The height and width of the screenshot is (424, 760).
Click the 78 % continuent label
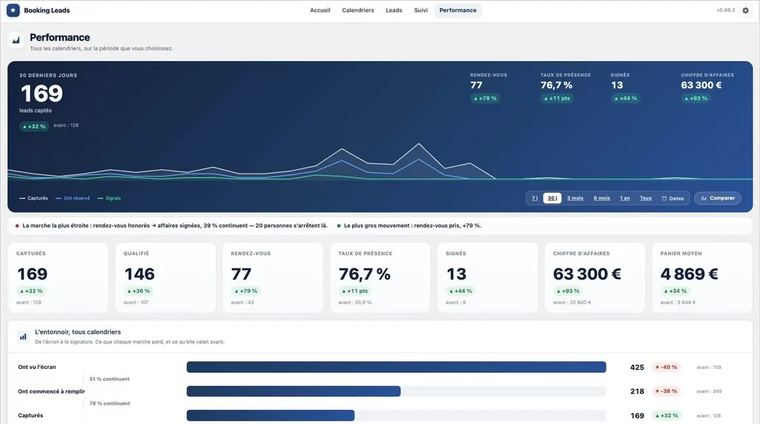tap(110, 403)
